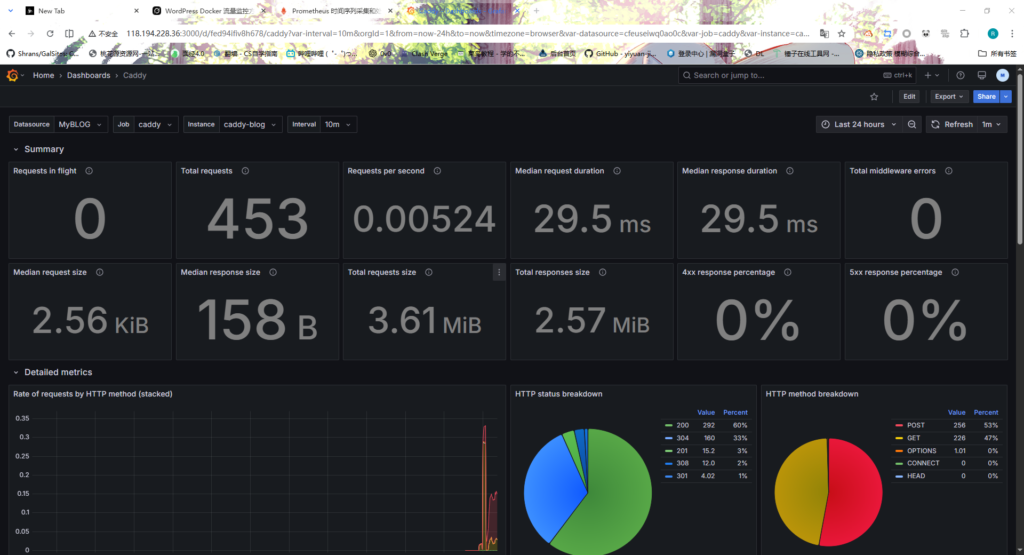
Task: Go to Dashboards breadcrumb
Action: coord(88,75)
